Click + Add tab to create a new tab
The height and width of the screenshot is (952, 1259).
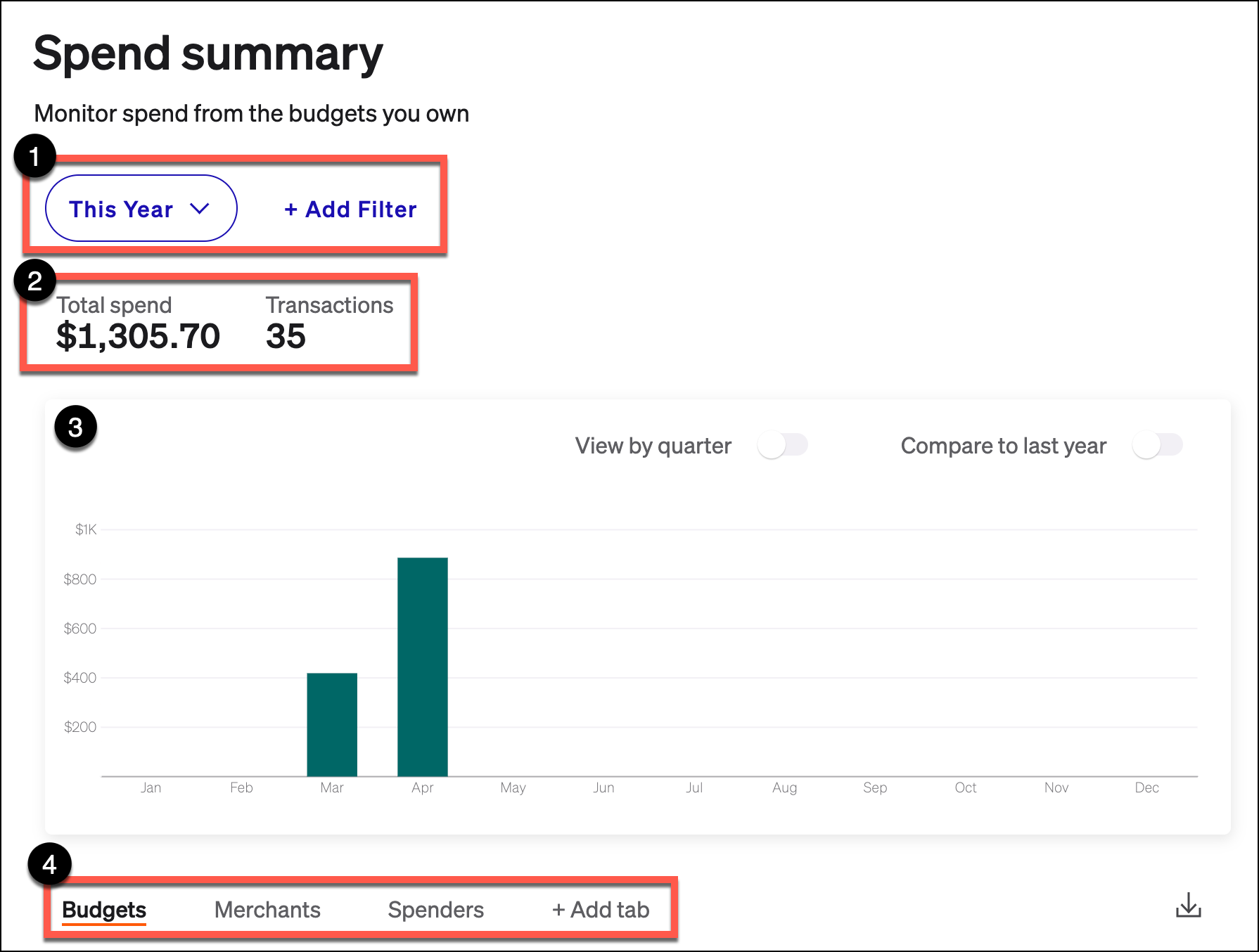pos(601,909)
